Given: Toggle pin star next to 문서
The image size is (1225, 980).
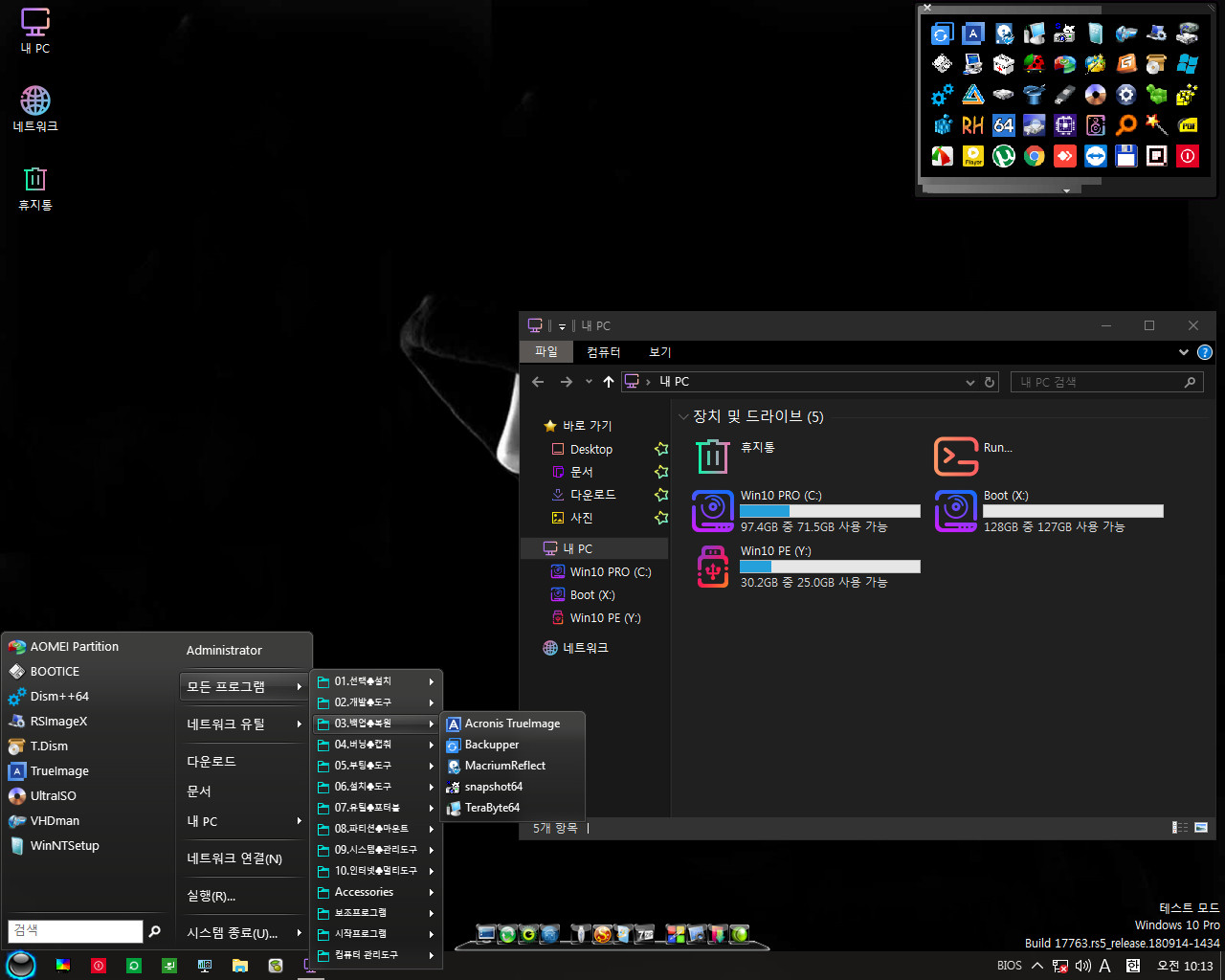Looking at the screenshot, I should tap(661, 472).
